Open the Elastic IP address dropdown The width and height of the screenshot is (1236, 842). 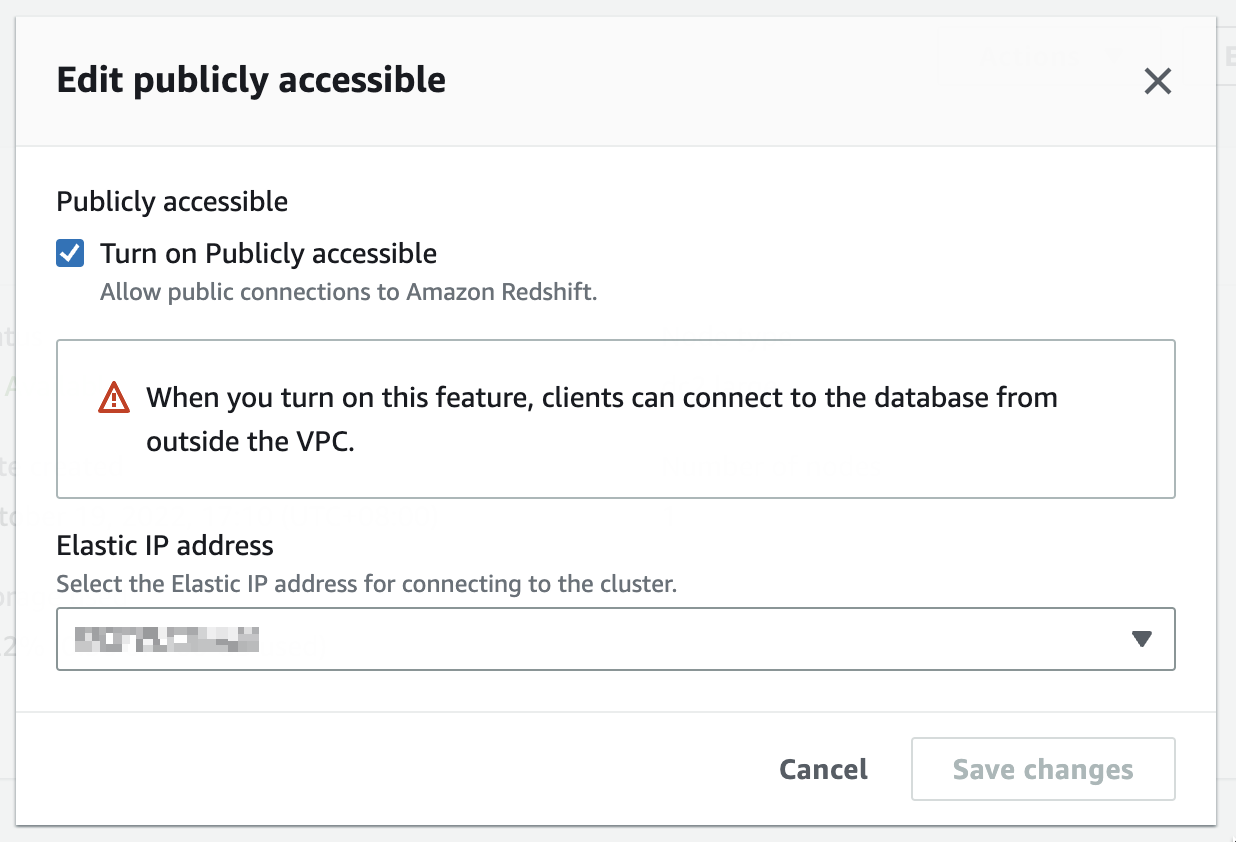point(615,639)
